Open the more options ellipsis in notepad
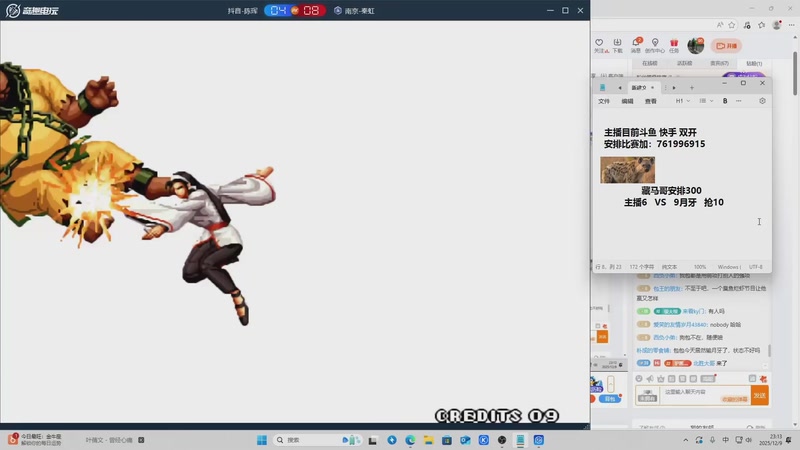Image resolution: width=800 pixels, height=450 pixels. point(739,101)
